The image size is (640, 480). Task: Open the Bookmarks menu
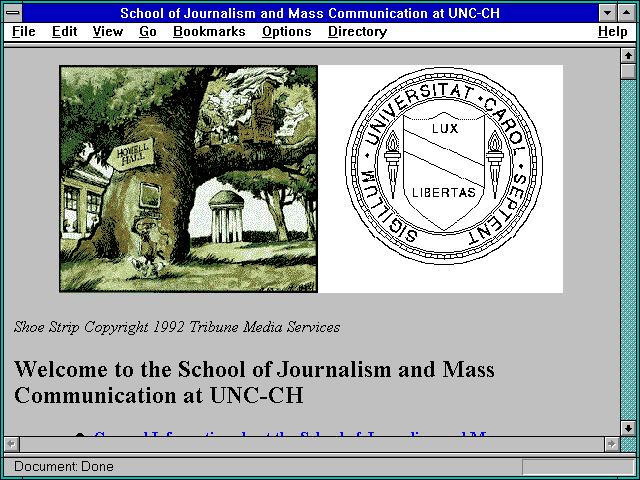point(209,32)
